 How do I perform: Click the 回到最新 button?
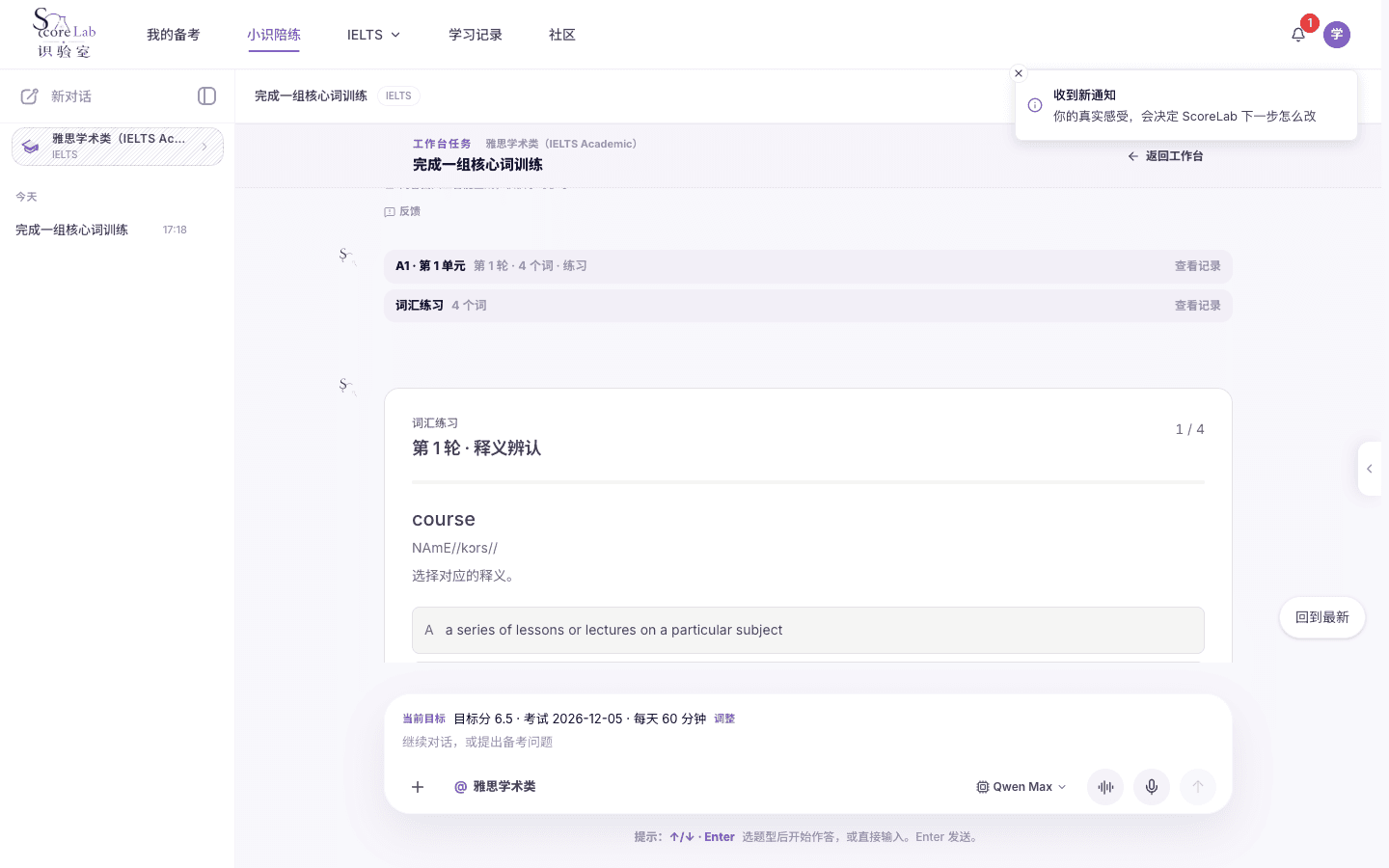tap(1322, 618)
